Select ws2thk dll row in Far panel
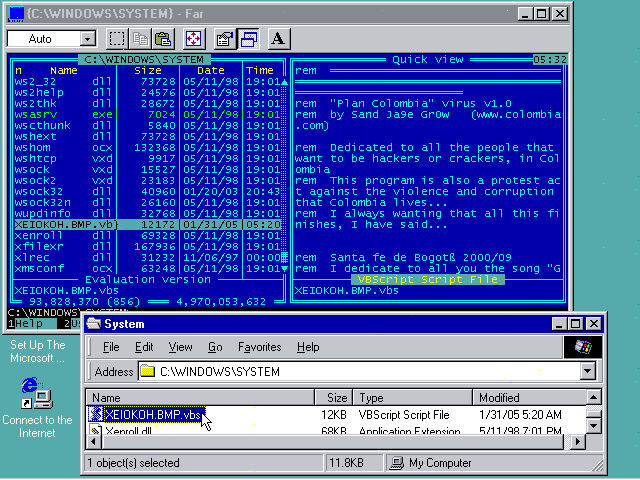Screen dimensions: 640x480 (x=147, y=104)
